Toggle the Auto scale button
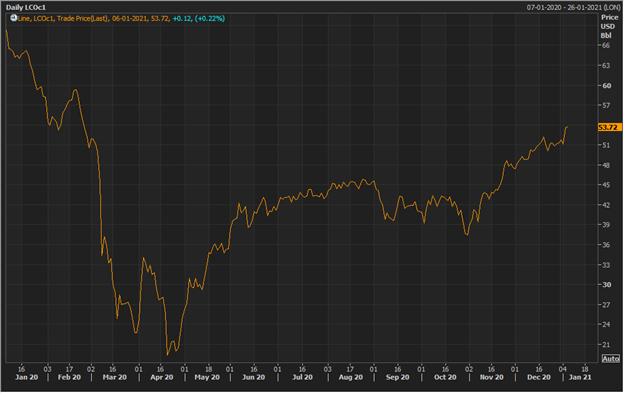Screen dimensions: 624x393 610,359
